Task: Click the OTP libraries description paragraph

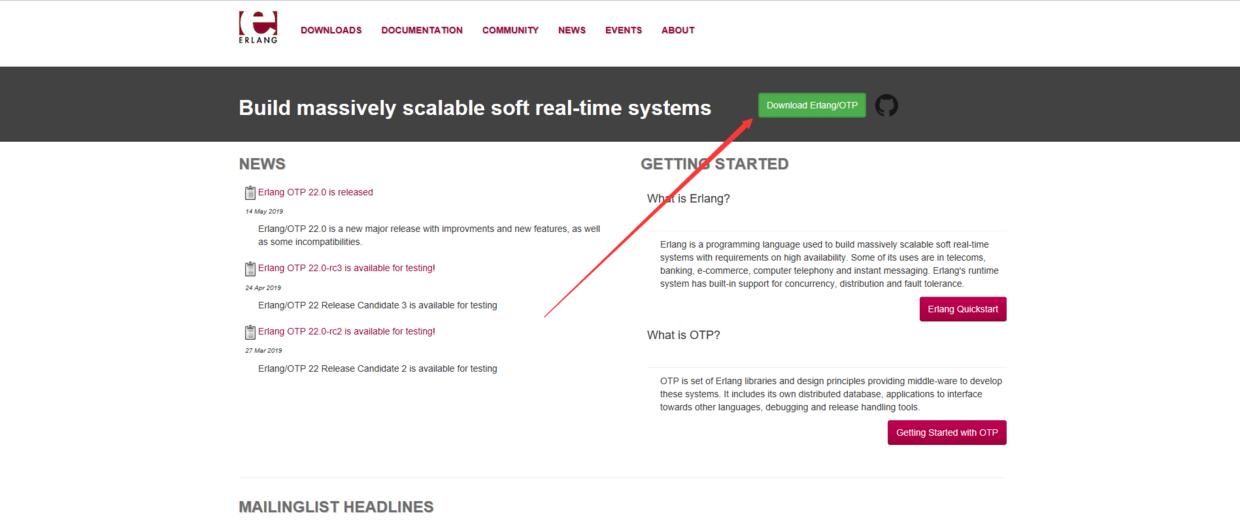Action: coord(831,394)
